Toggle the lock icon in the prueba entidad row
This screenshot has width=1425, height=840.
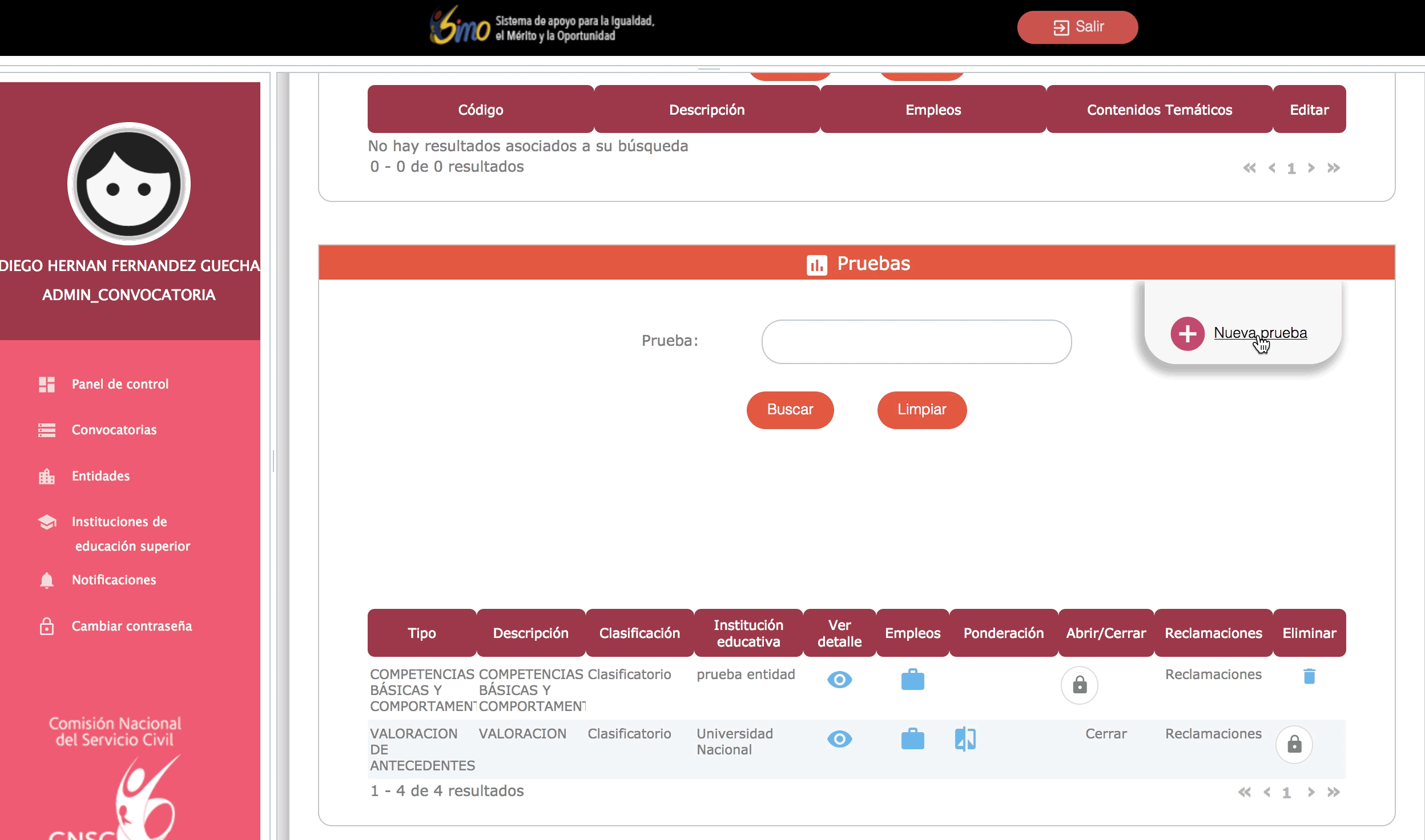[1079, 685]
